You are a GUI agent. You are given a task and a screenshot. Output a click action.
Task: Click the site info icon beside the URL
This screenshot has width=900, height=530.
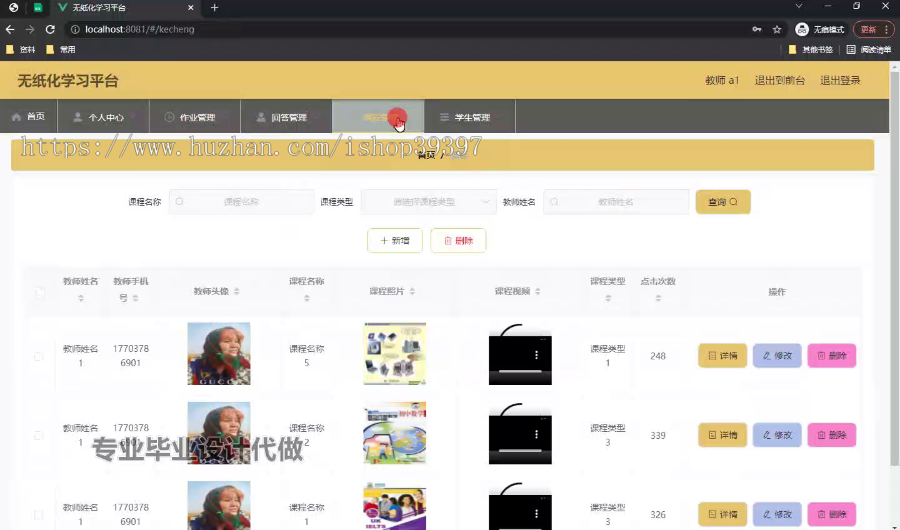tap(75, 29)
